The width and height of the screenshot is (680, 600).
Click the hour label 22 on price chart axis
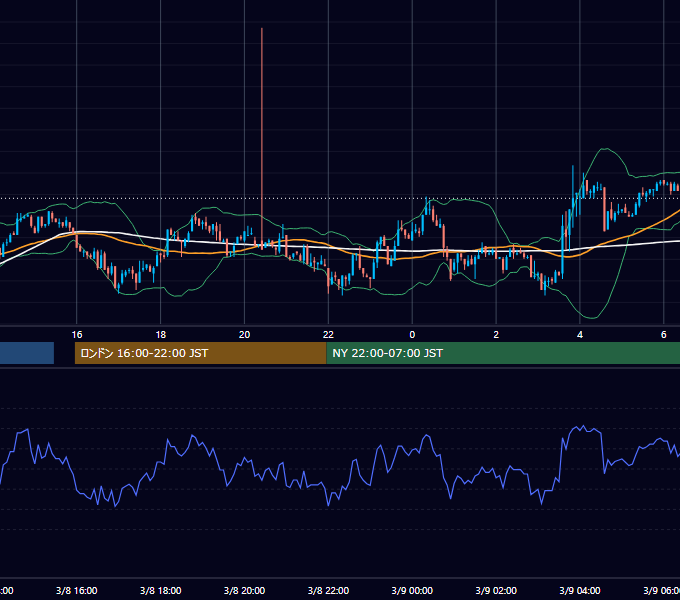(328, 334)
